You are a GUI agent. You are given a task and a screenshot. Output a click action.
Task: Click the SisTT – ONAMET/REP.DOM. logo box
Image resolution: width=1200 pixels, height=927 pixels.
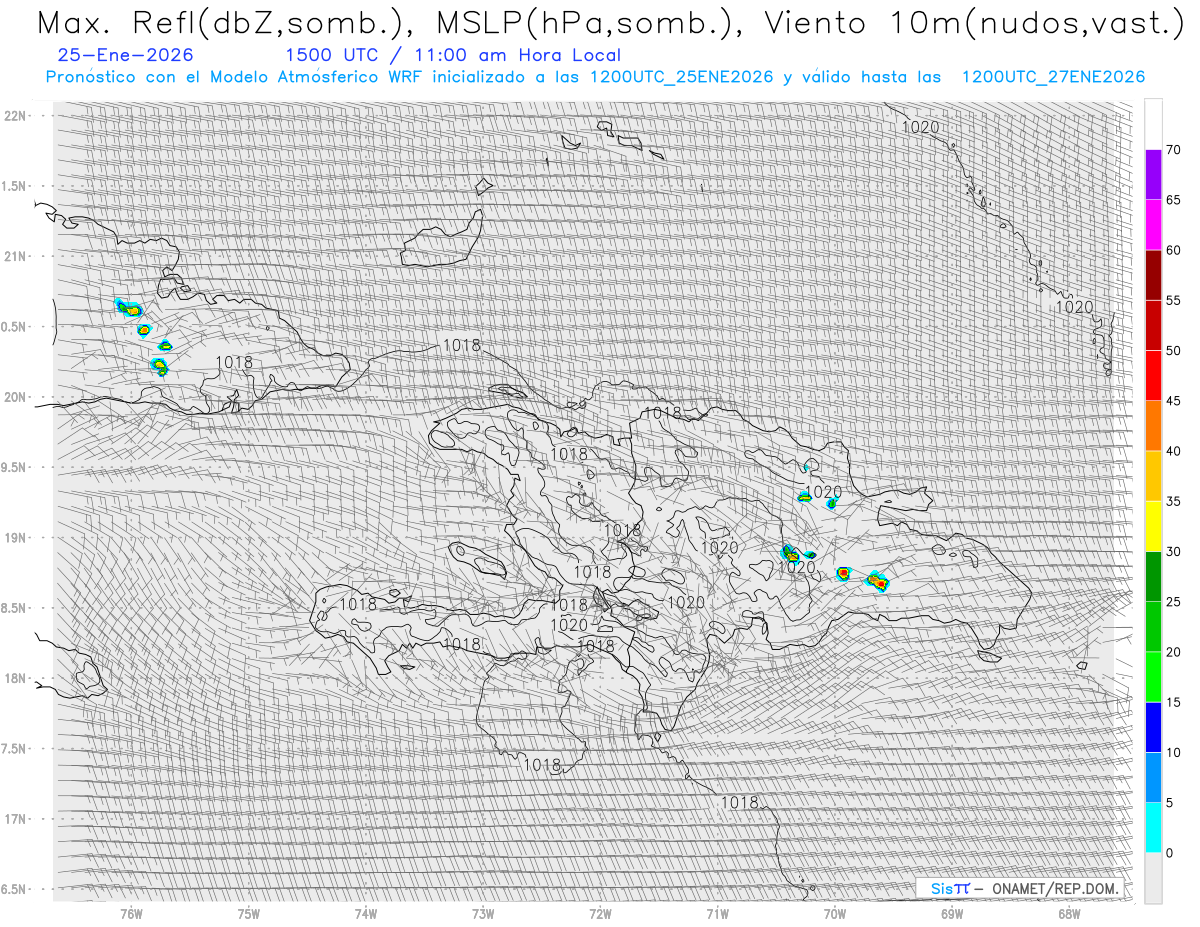1020,888
